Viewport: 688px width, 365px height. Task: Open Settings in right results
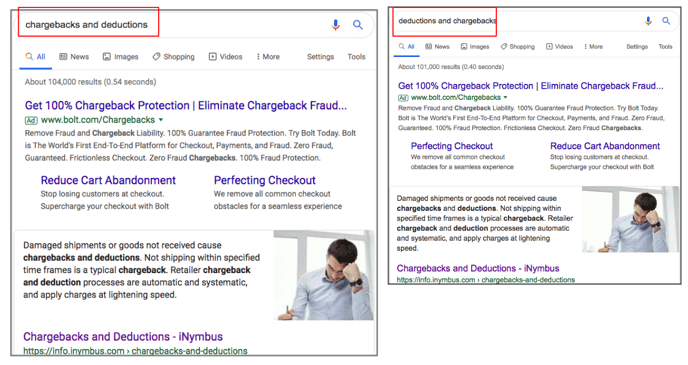click(x=637, y=47)
